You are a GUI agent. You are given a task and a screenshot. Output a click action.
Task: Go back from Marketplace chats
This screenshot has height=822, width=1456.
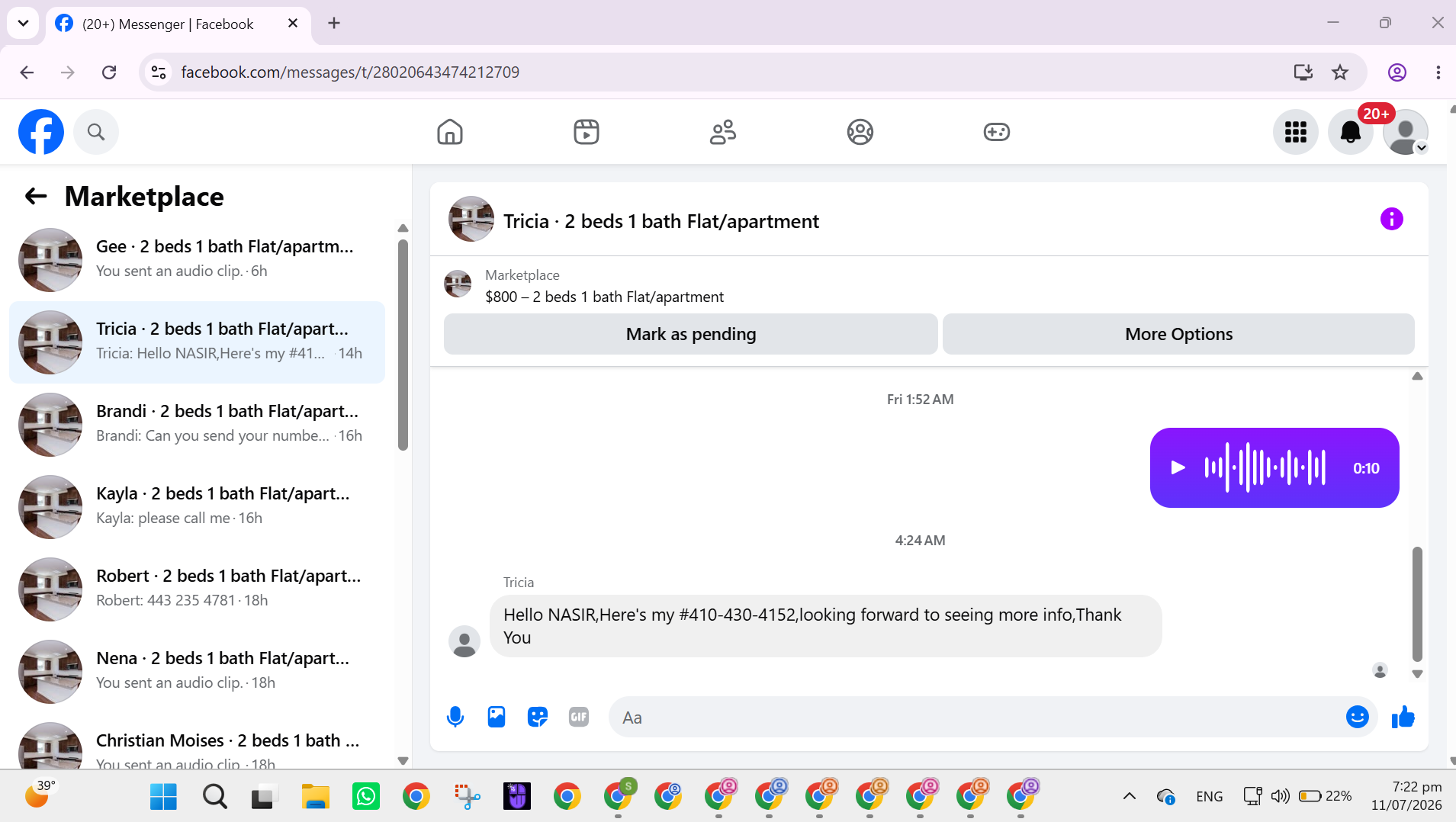tap(36, 197)
